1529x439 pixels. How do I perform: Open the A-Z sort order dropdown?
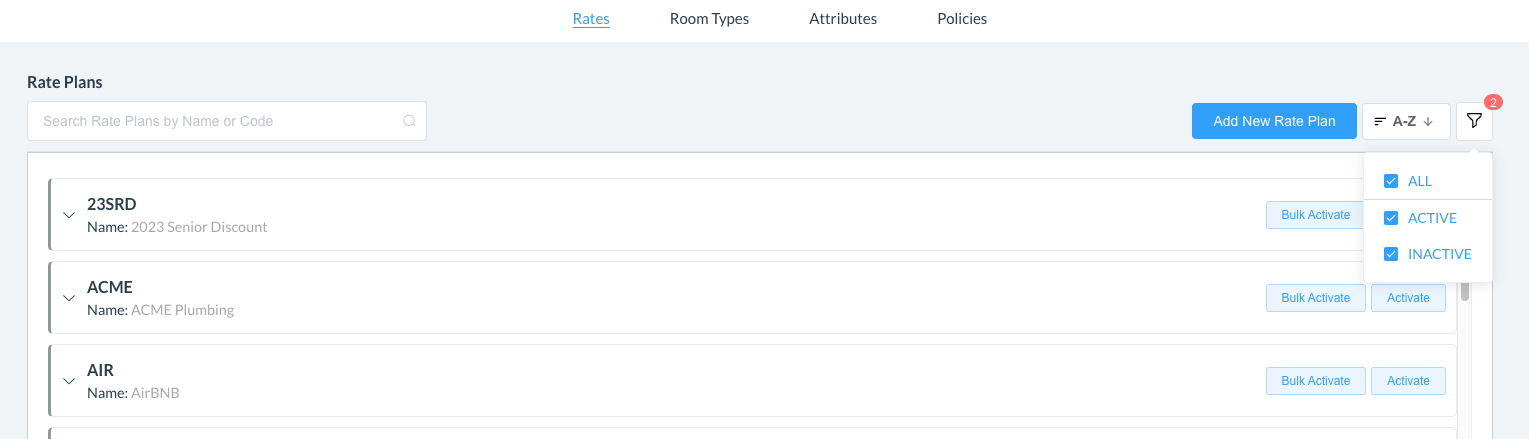pyautogui.click(x=1405, y=121)
